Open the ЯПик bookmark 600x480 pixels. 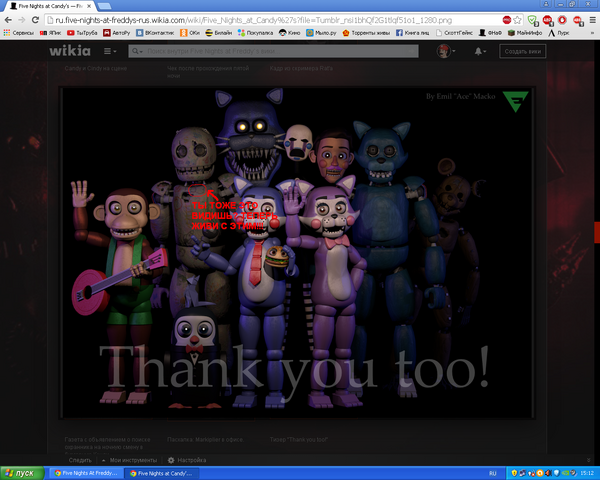pyautogui.click(x=51, y=33)
